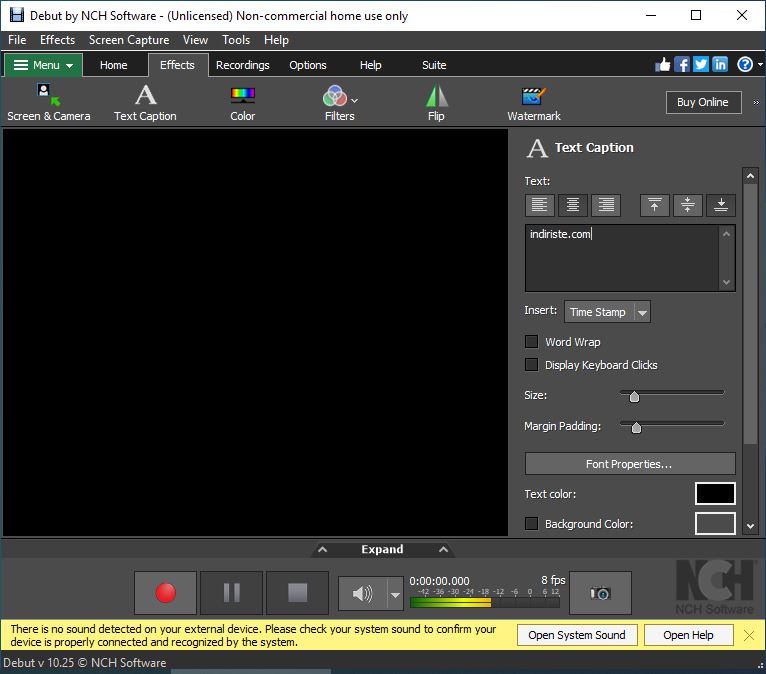Take a snapshot with the camera button

coord(600,593)
